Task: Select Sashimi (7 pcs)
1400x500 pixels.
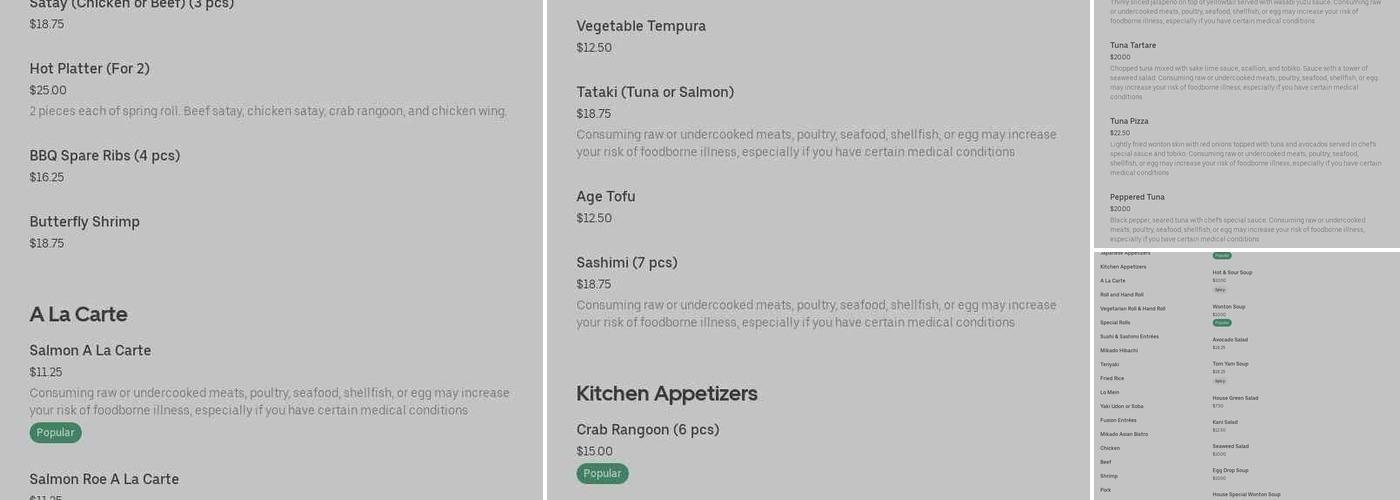Action: [x=627, y=263]
